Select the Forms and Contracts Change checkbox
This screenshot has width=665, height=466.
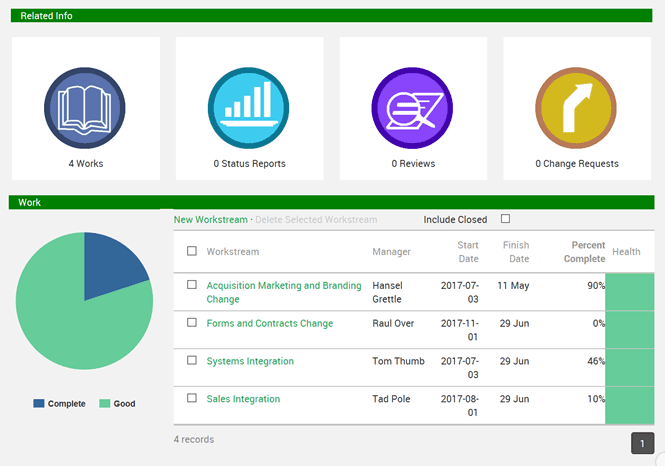tap(192, 323)
